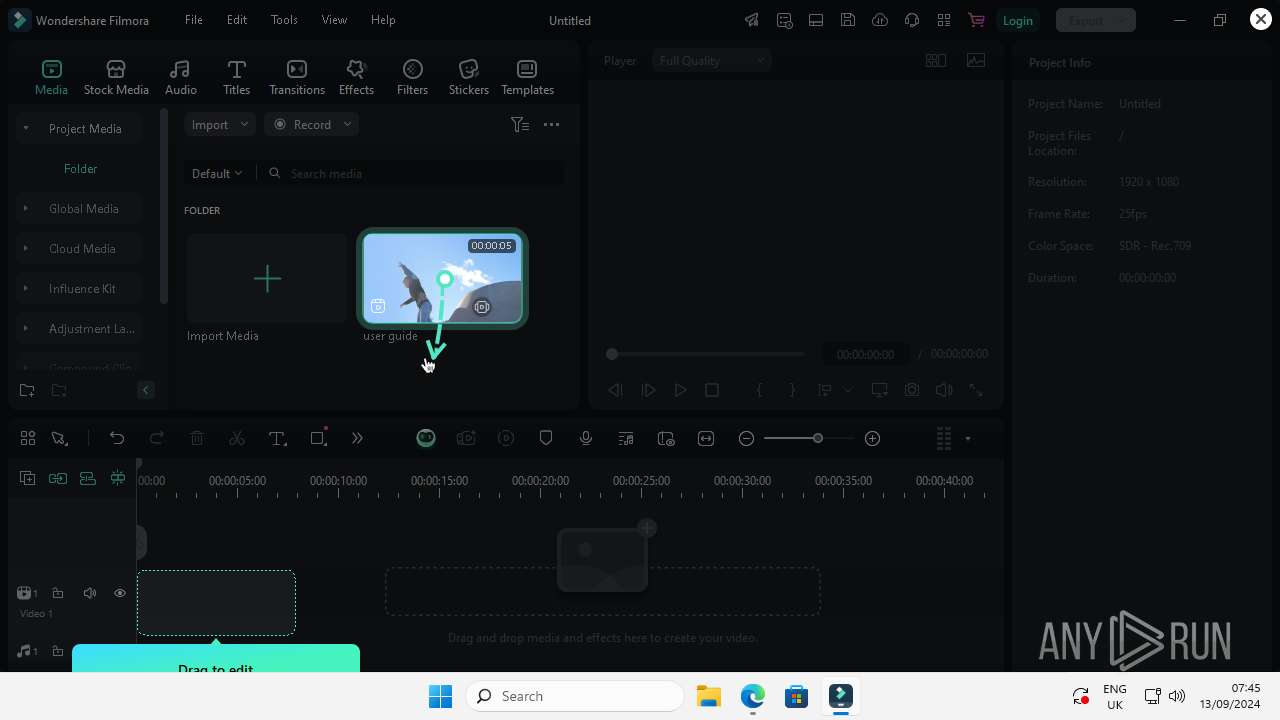The image size is (1280, 720).
Task: Click the shopping cart icon
Action: (x=976, y=20)
